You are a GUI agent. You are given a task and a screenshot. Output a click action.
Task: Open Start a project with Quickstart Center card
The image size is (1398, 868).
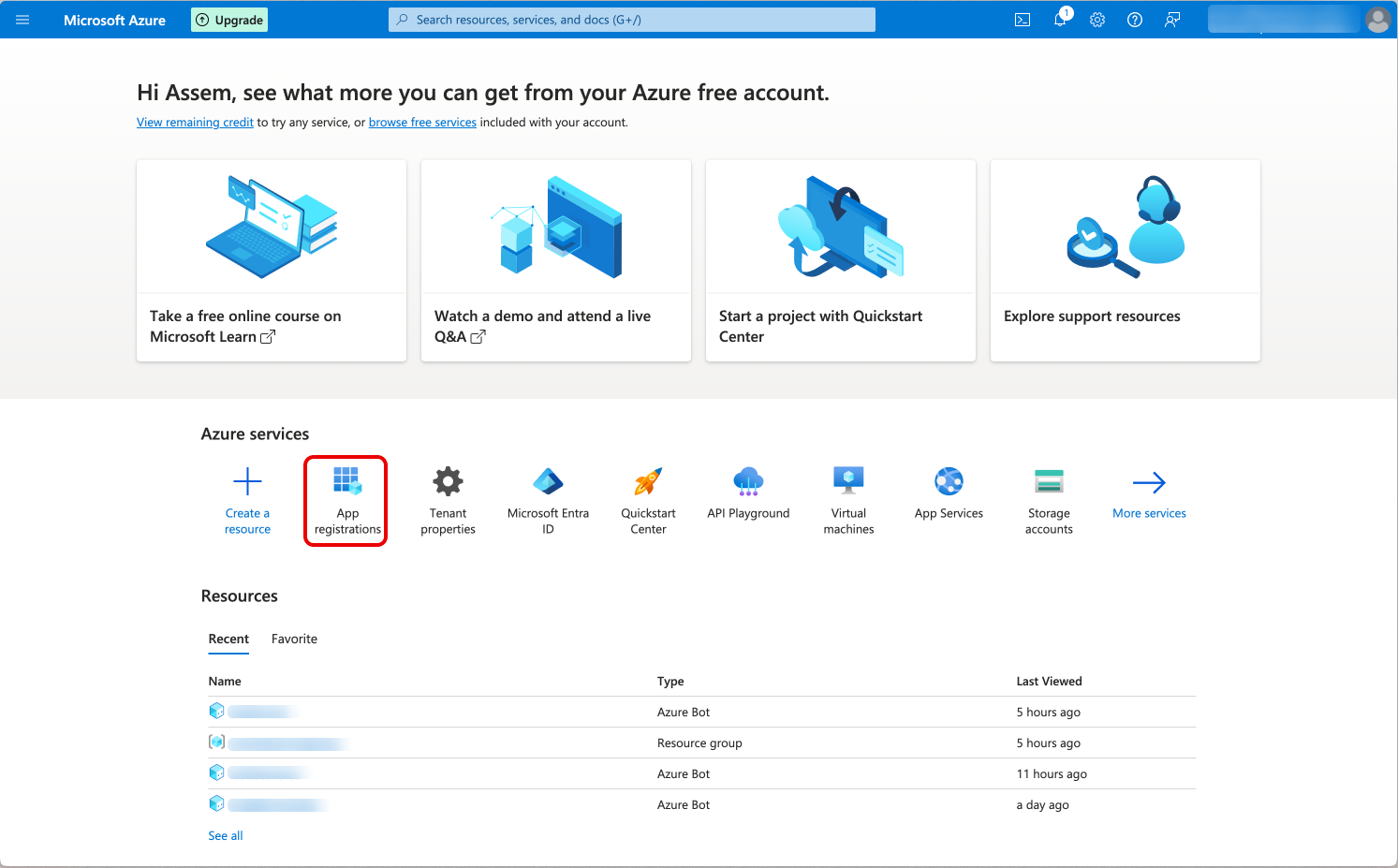[841, 260]
